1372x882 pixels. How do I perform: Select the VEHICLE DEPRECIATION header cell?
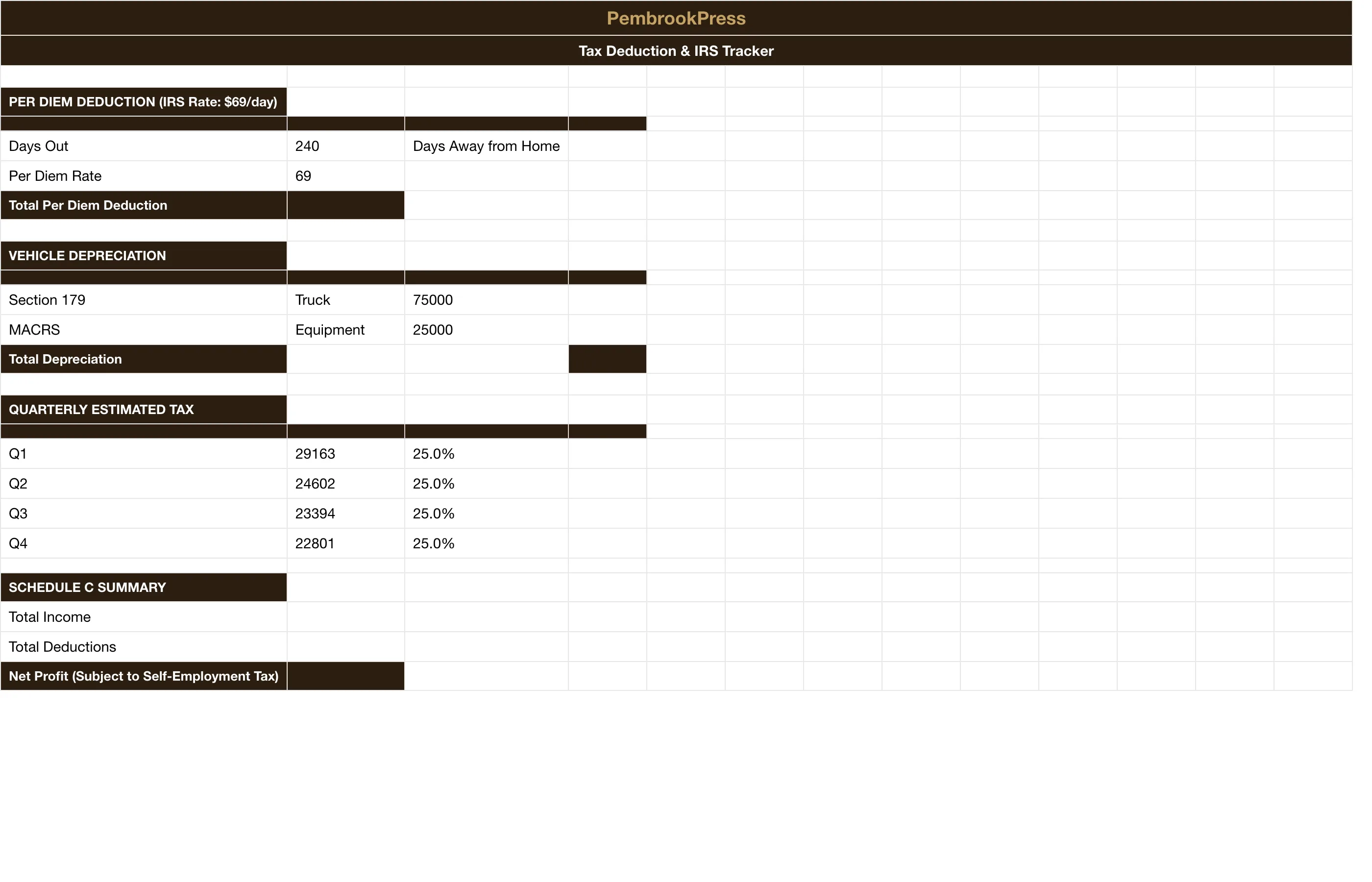(x=144, y=255)
